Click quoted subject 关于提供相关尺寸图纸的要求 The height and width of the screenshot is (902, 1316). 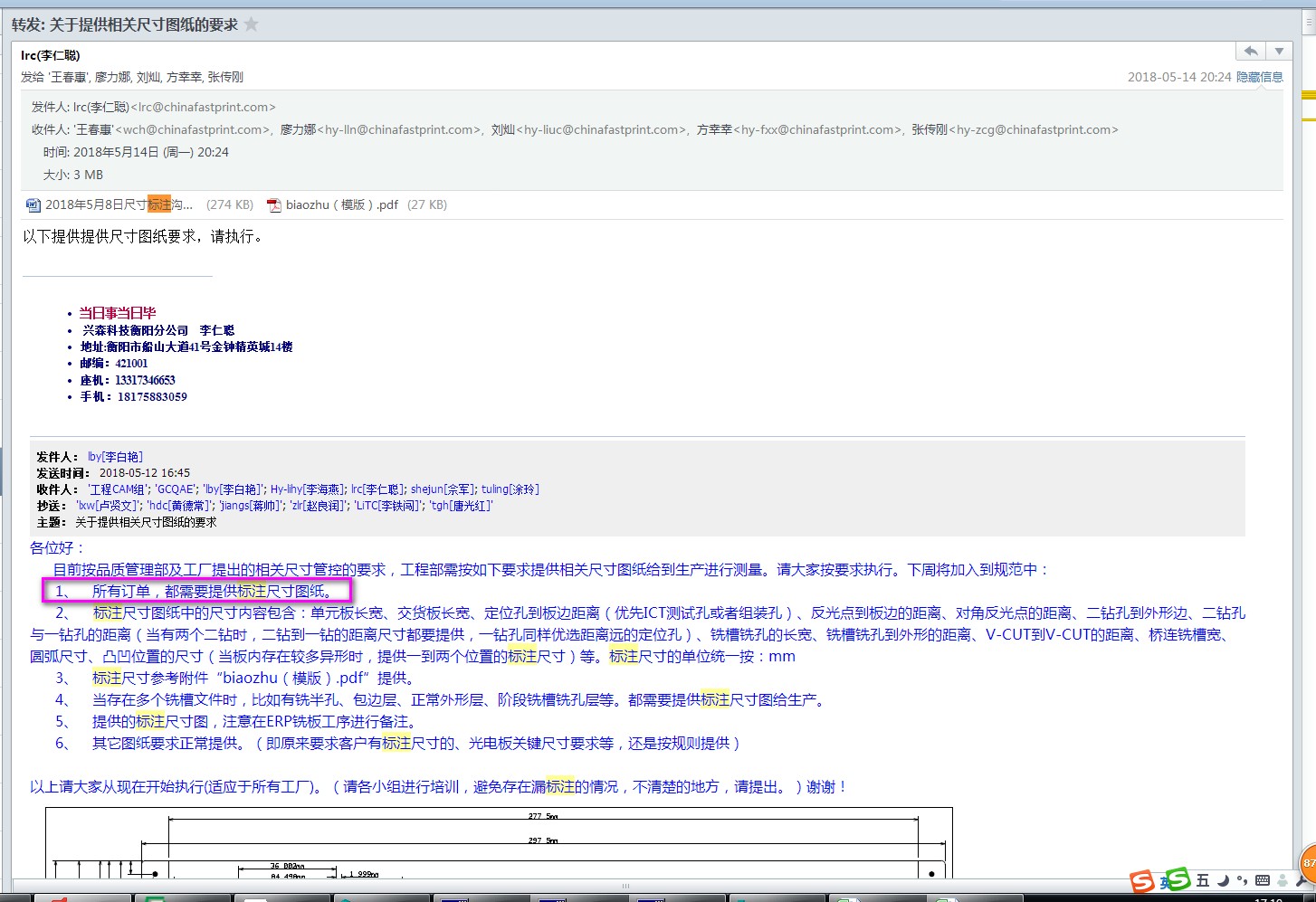click(x=146, y=522)
